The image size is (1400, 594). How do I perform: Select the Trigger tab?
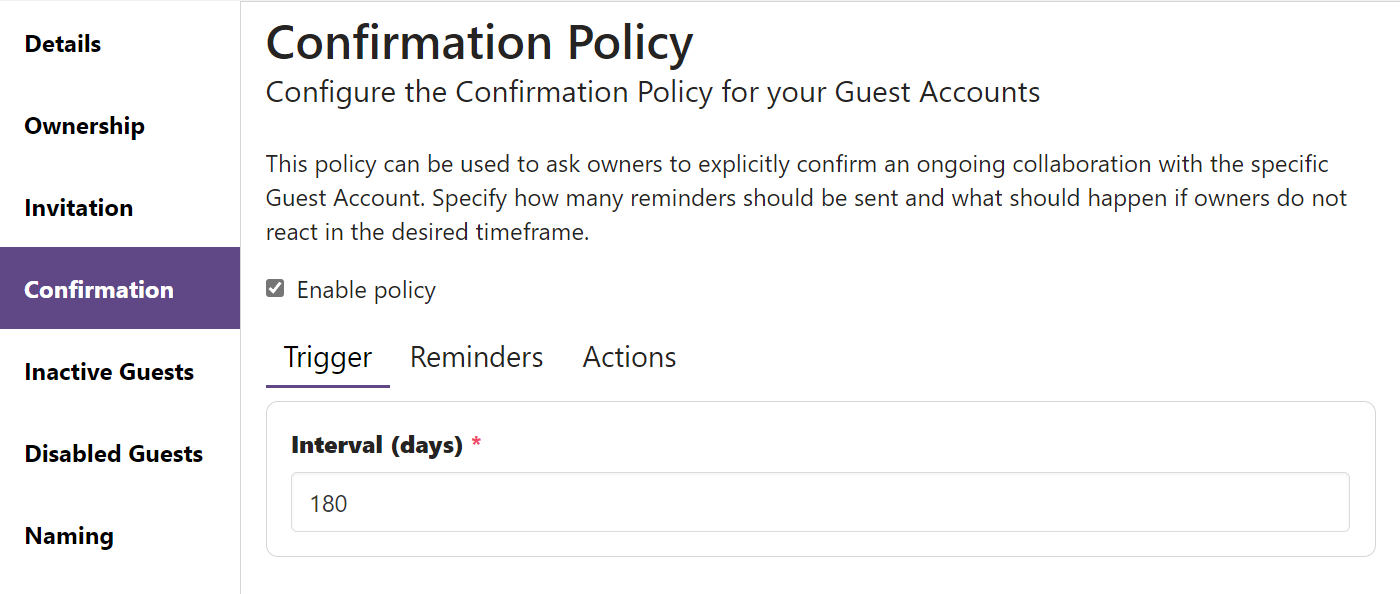[327, 357]
